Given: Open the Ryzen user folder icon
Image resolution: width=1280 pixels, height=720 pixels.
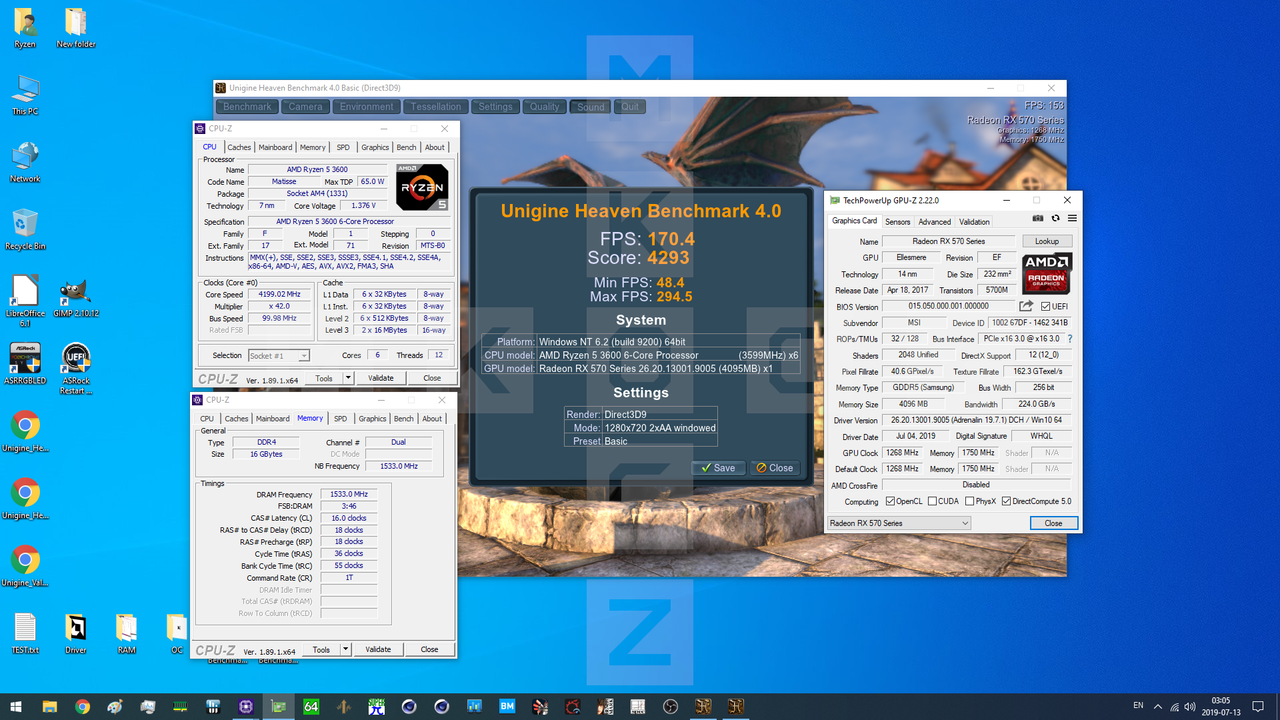Looking at the screenshot, I should [x=25, y=28].
